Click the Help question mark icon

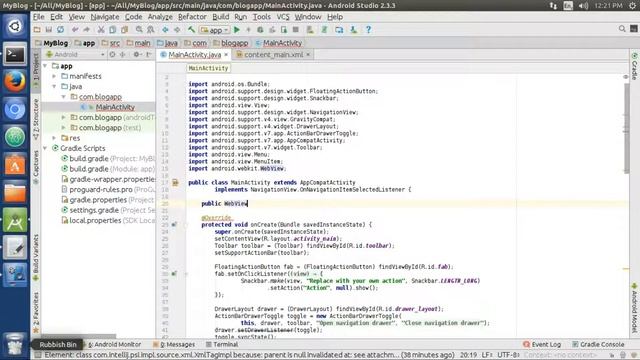(x=368, y=29)
